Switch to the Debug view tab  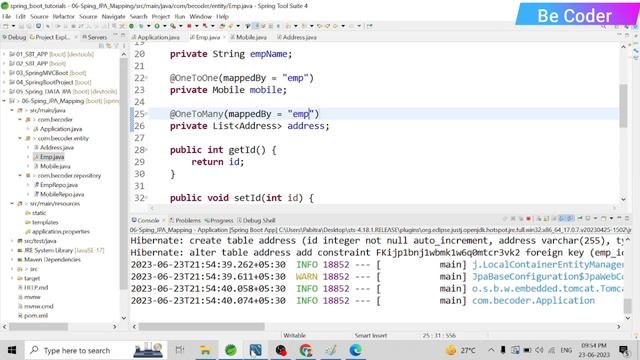(x=17, y=37)
